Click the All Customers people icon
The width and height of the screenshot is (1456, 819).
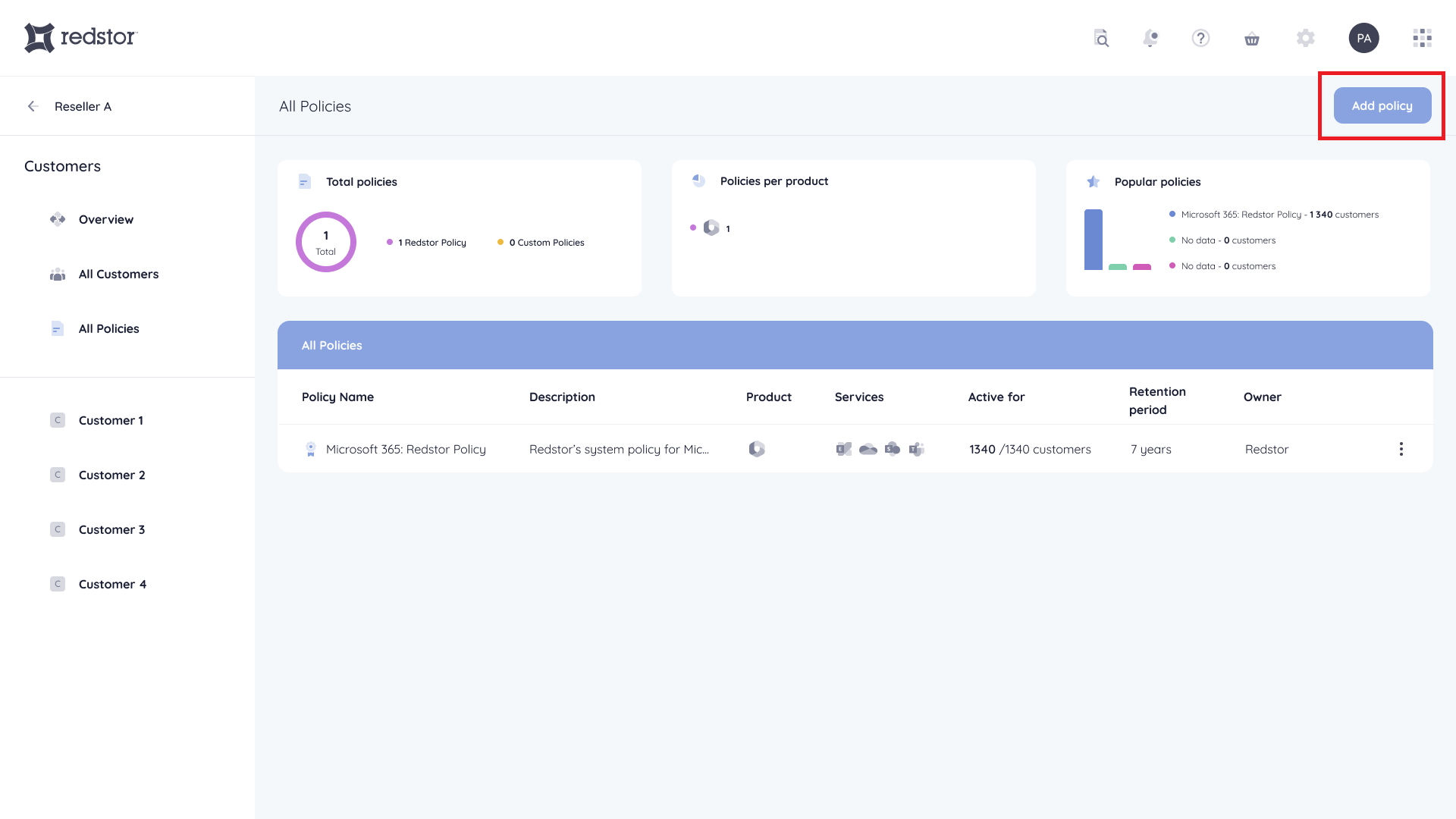point(58,275)
